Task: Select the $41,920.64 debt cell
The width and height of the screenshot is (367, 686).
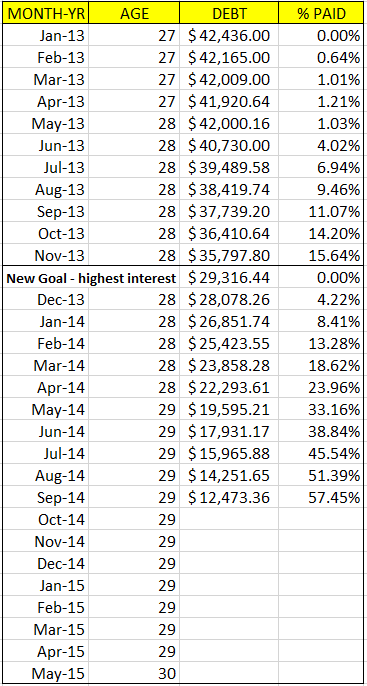Action: click(x=229, y=101)
